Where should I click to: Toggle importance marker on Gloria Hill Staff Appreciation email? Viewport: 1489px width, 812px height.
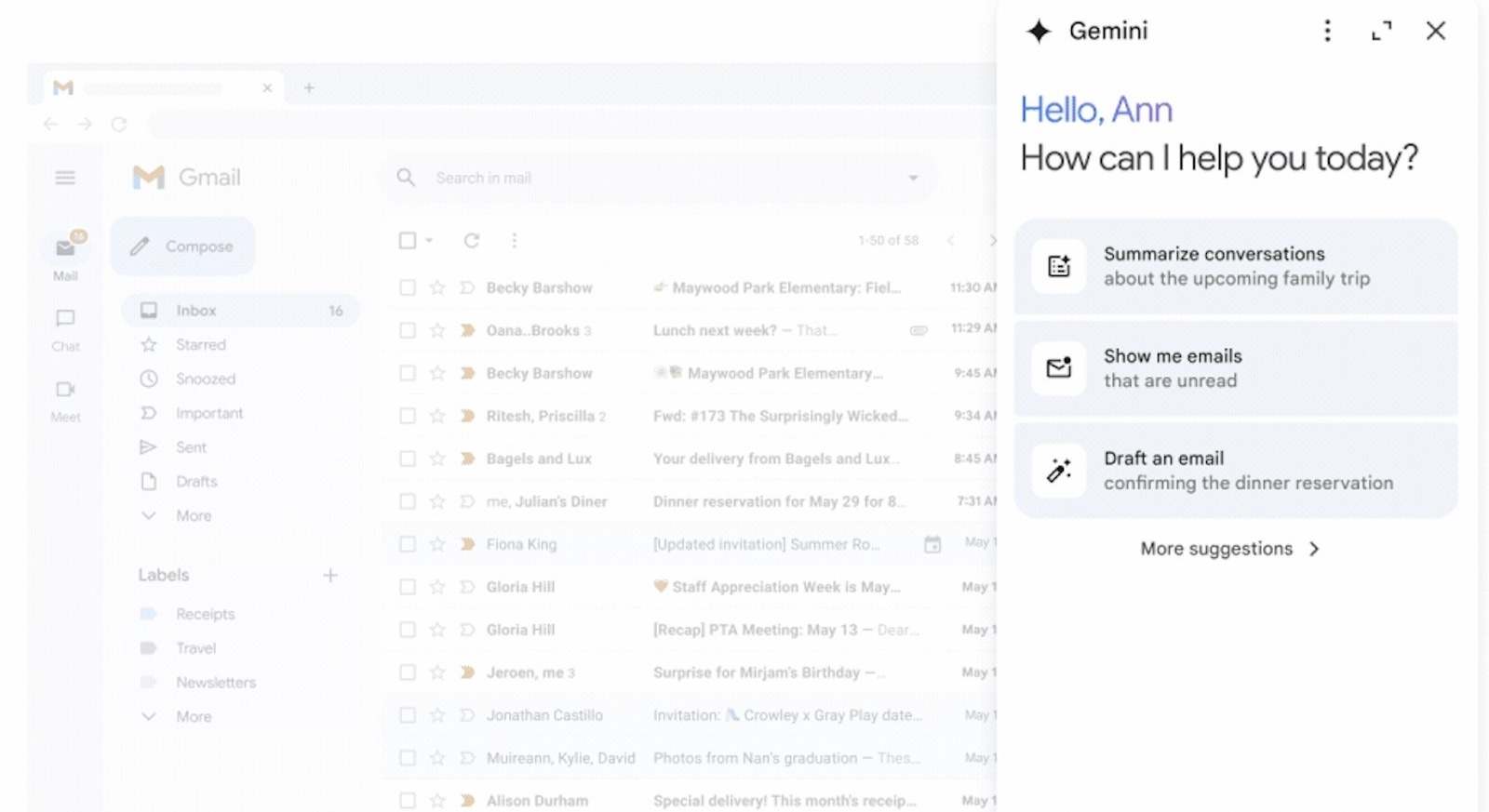click(467, 587)
